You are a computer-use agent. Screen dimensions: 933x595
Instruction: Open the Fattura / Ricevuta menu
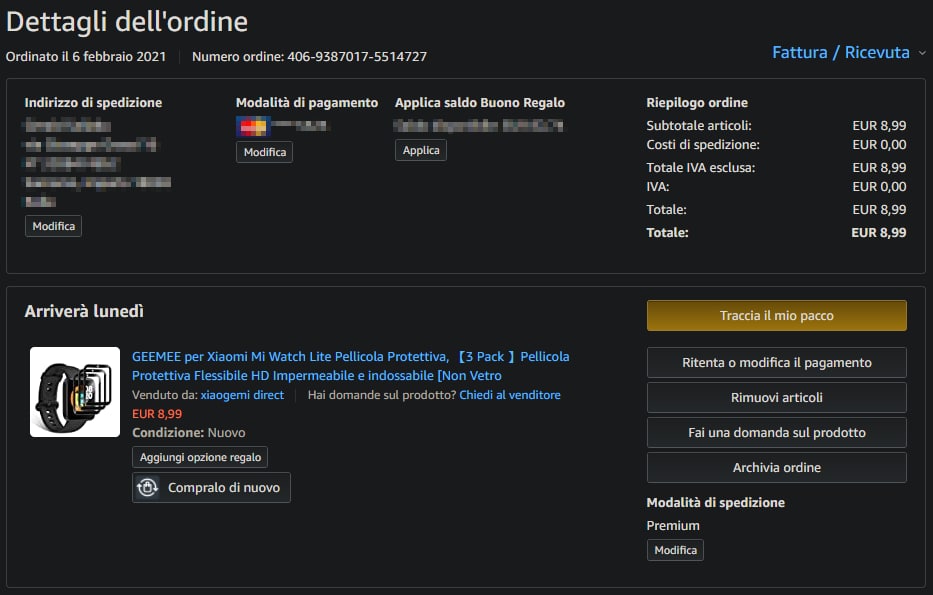tap(840, 52)
